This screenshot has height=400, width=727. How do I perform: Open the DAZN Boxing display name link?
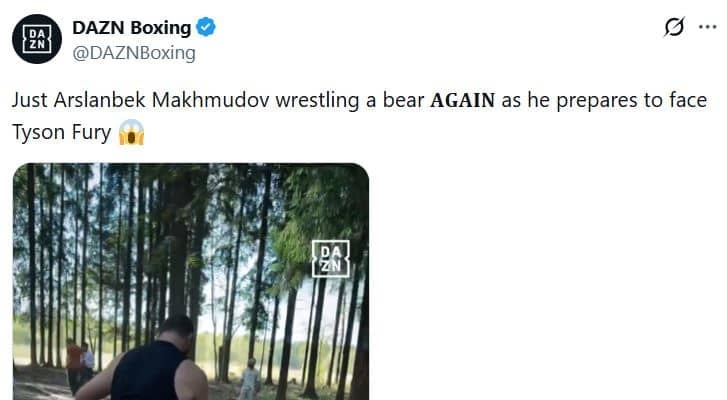coord(132,28)
